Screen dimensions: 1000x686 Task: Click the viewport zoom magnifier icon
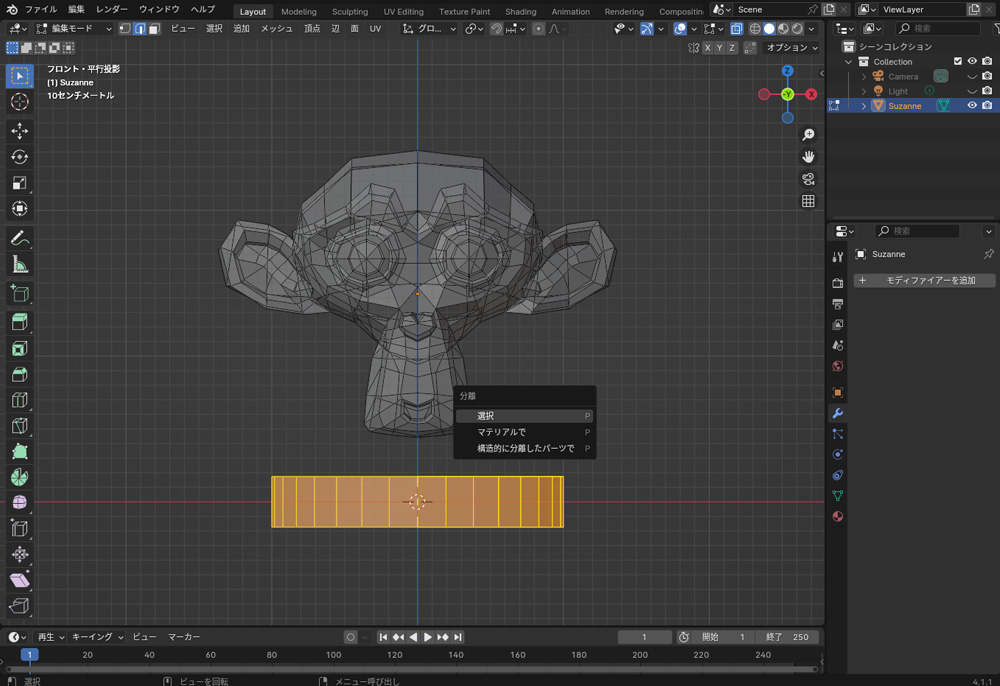click(809, 135)
